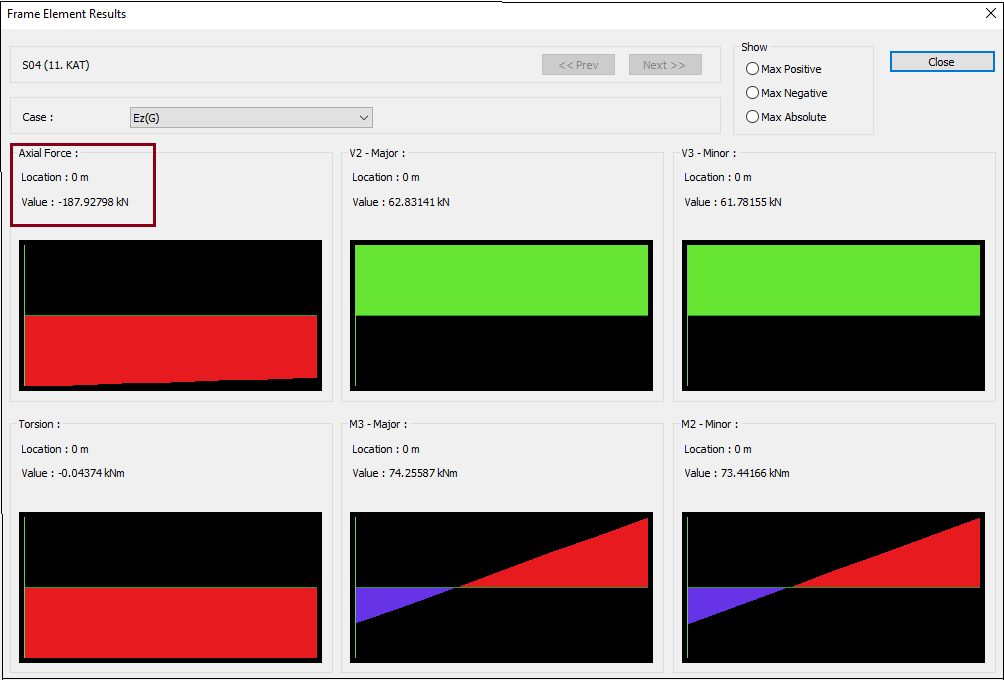Click the V2 - Major shear diagram

(x=501, y=315)
